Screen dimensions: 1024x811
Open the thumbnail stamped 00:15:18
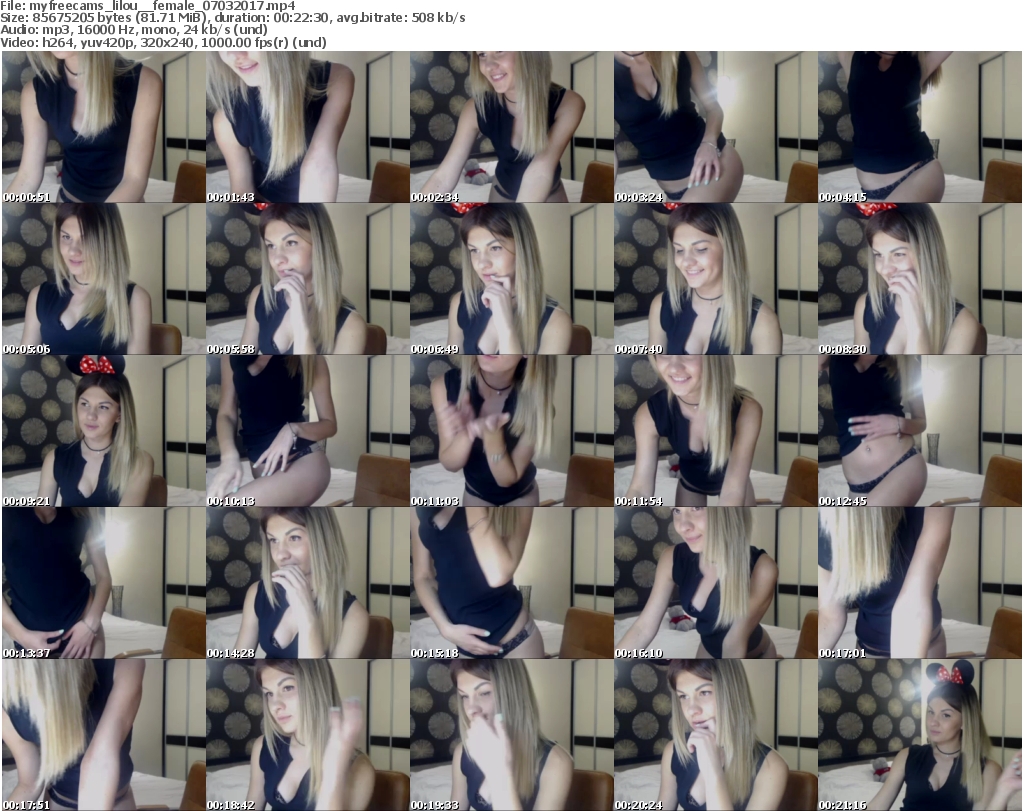[511, 583]
